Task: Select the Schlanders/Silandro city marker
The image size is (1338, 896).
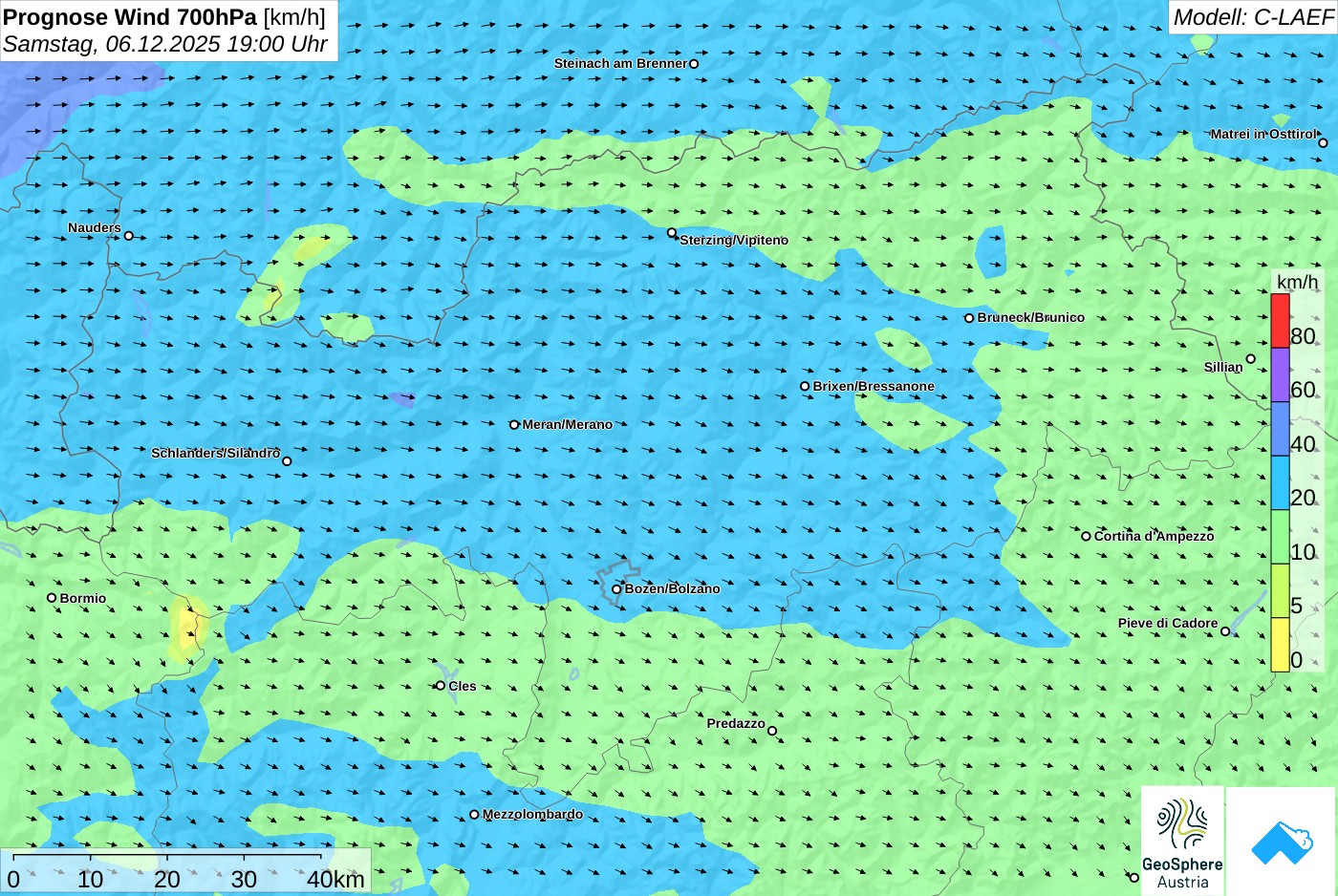Action: point(287,461)
